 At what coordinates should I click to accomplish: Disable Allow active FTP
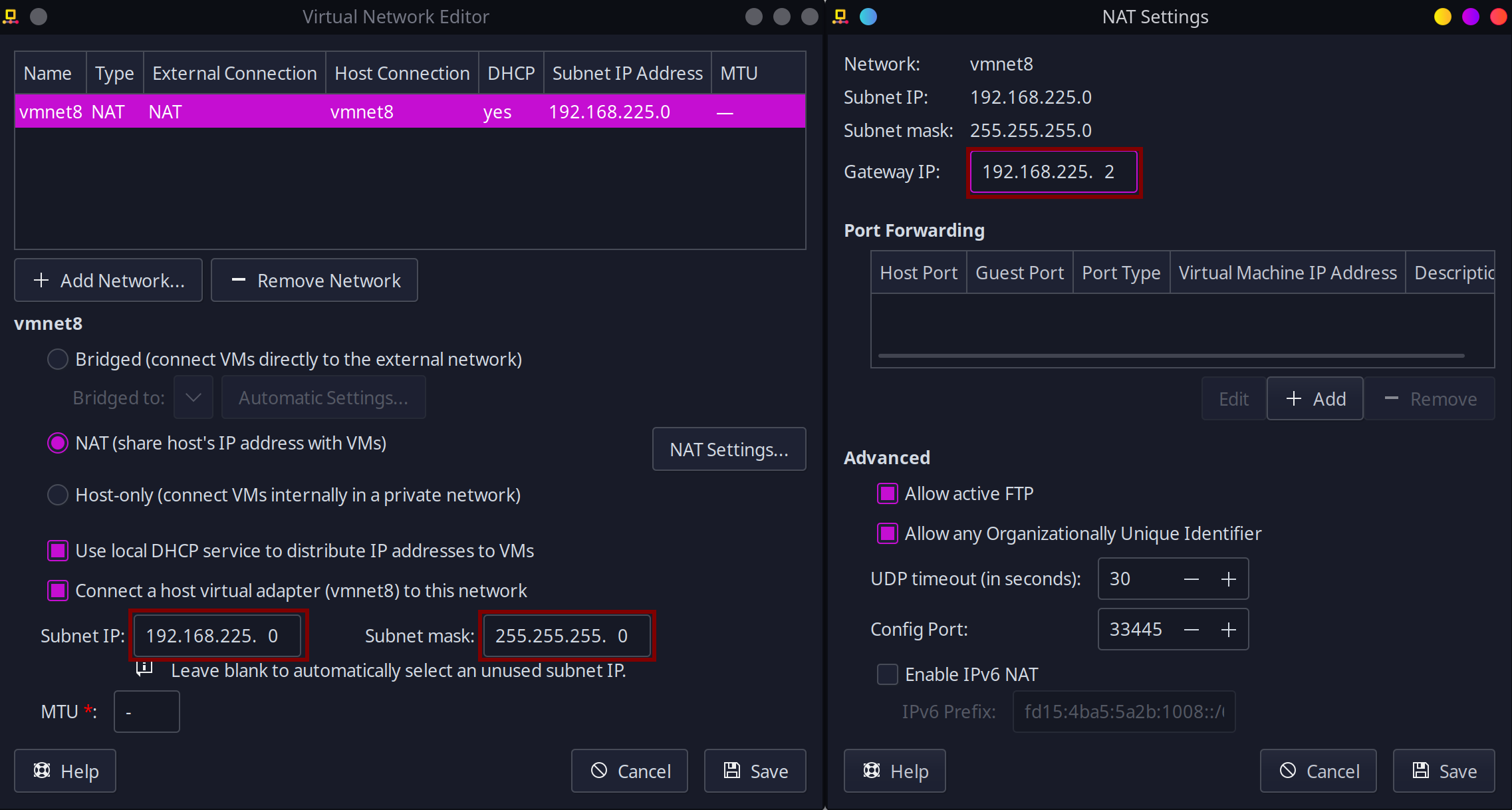point(888,494)
